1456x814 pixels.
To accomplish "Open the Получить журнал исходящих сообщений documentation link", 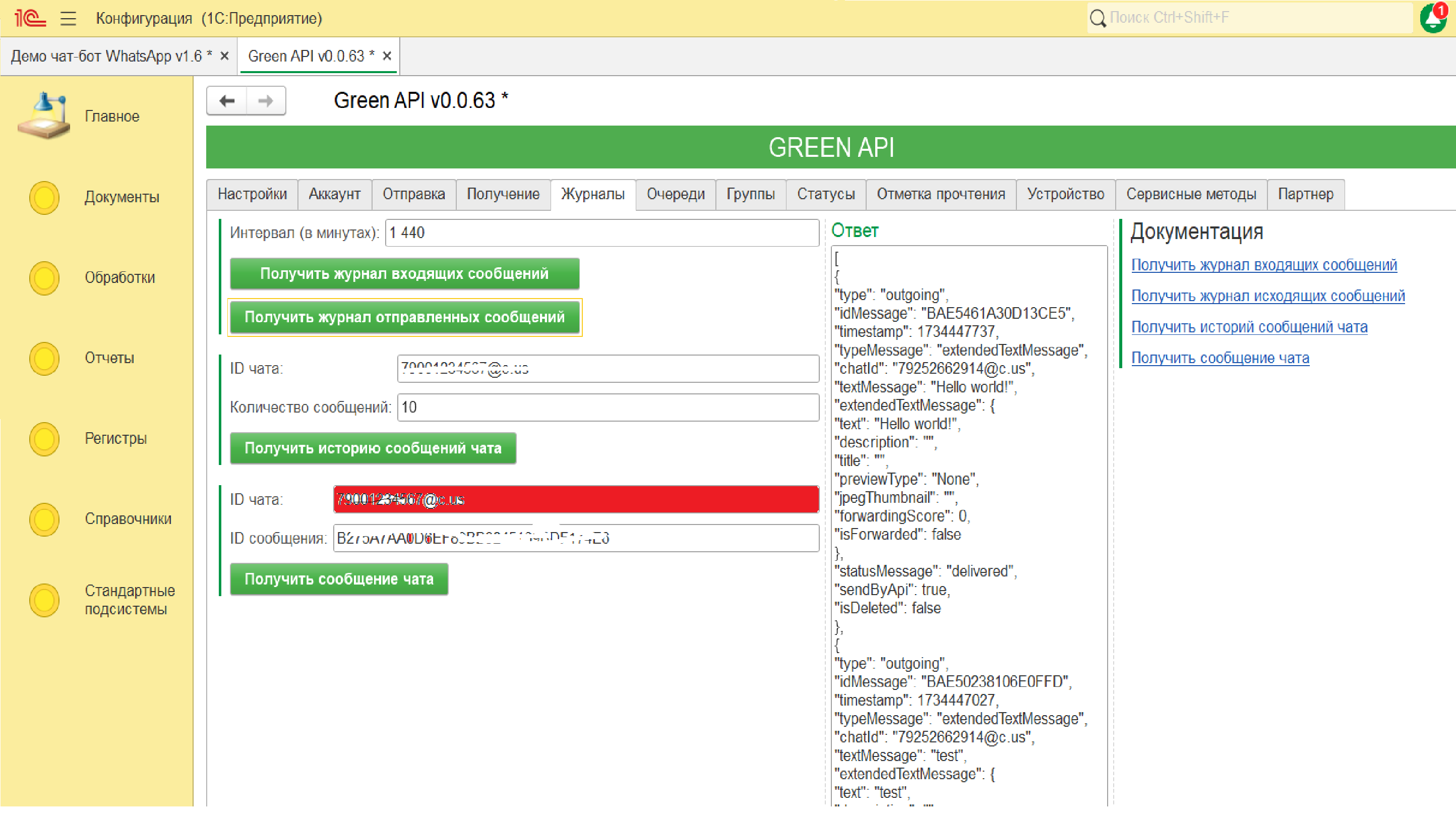I will pos(1268,296).
